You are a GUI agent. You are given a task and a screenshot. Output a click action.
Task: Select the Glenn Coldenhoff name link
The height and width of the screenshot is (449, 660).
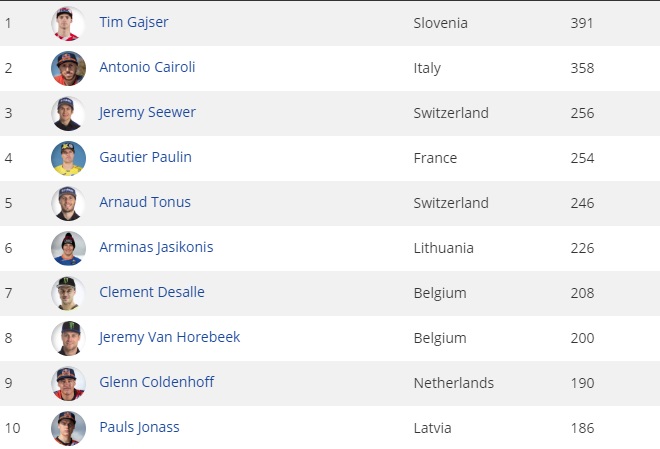point(156,382)
